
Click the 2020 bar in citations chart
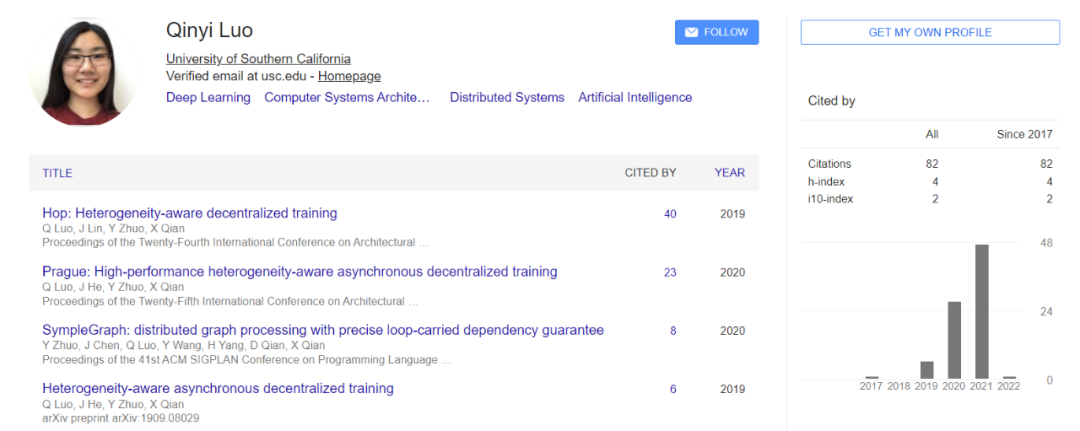(x=954, y=340)
